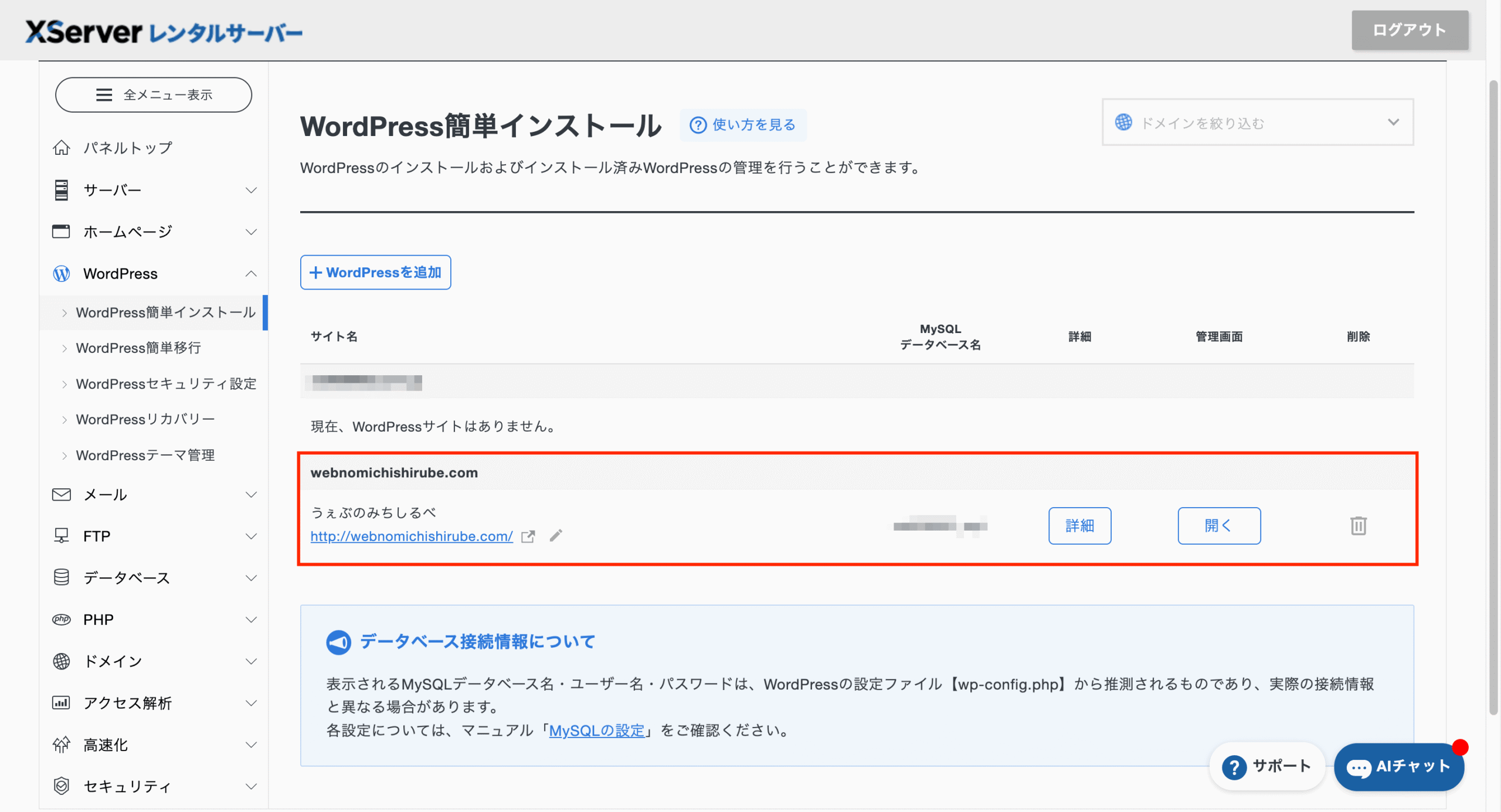Click the browser window icon beside ホームページ
The width and height of the screenshot is (1501, 812).
pos(62,232)
